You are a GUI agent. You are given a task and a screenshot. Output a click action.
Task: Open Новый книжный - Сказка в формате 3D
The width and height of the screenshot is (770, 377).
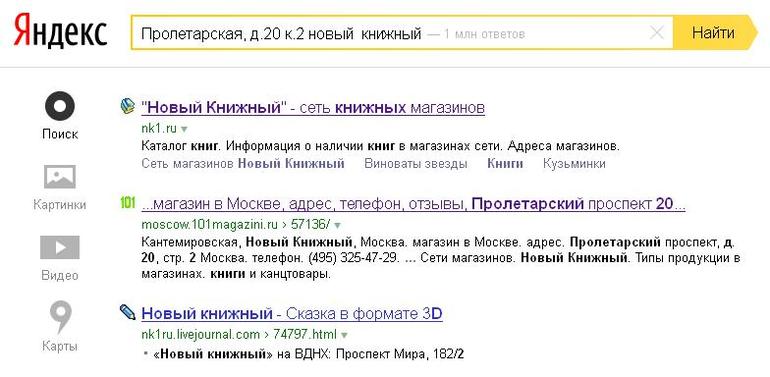pos(292,313)
